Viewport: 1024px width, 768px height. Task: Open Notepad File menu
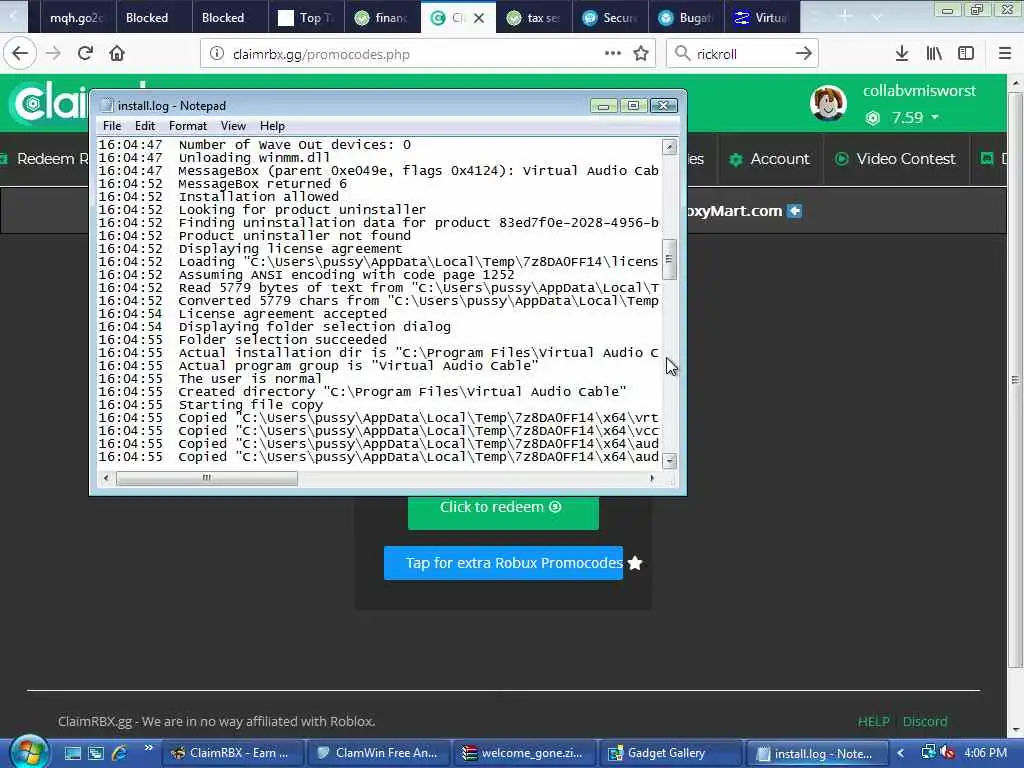point(112,126)
